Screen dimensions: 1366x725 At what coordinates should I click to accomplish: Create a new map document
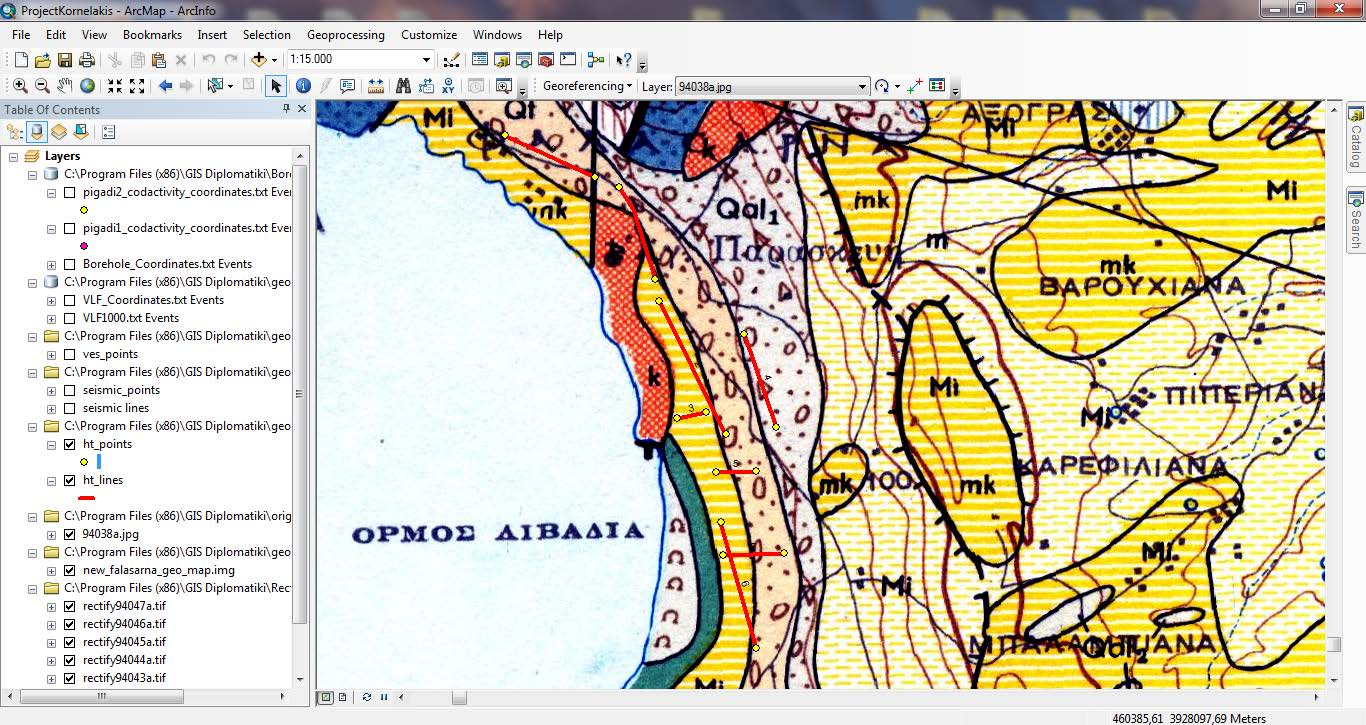tap(21, 60)
